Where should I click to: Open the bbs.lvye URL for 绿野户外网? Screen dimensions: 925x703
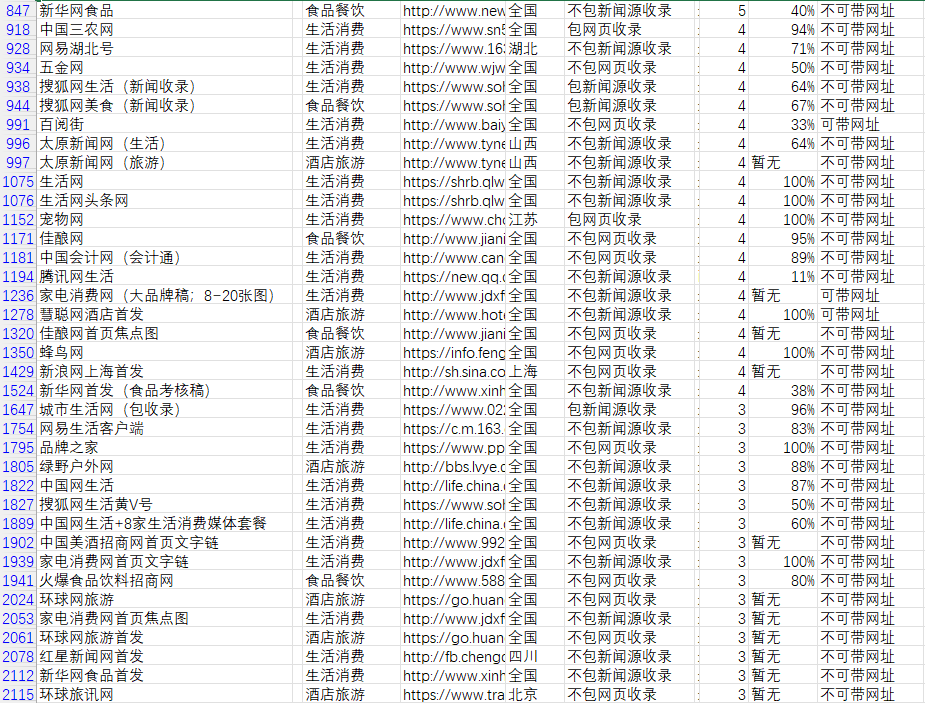454,467
